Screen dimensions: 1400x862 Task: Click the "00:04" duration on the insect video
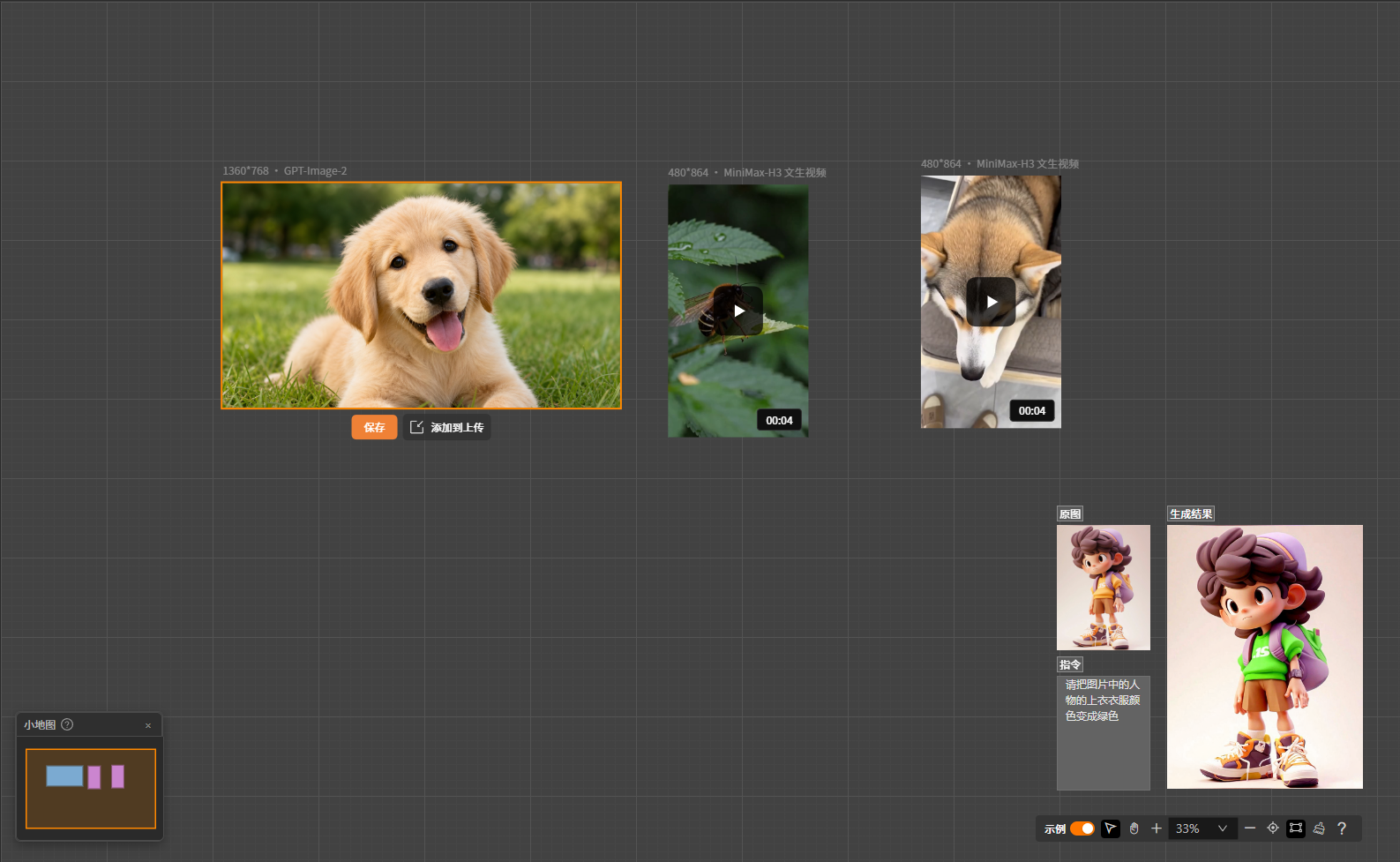click(x=779, y=421)
